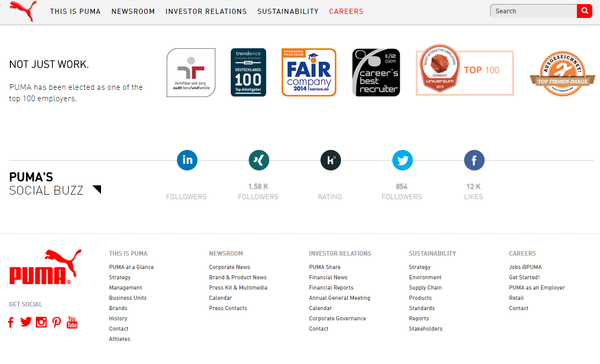Open Get Started! footer link
600x364 pixels.
point(524,277)
